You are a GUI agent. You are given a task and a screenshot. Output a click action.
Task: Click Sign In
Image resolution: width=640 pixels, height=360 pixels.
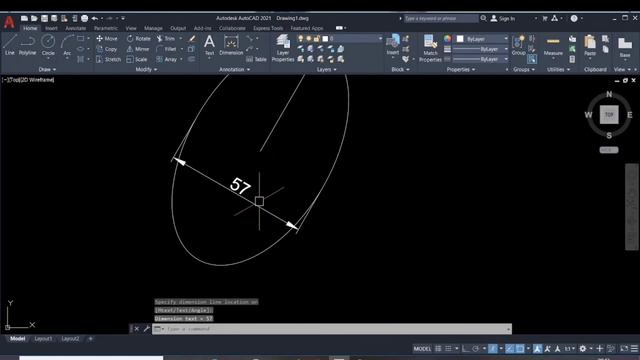502,18
